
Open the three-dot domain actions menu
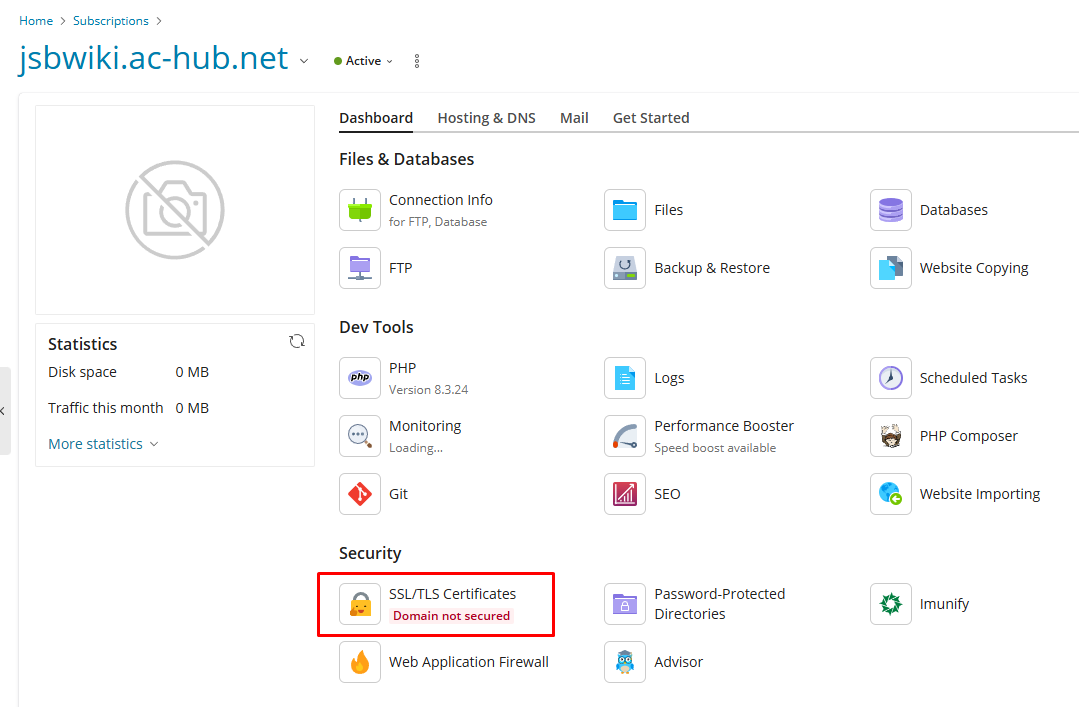[x=417, y=61]
